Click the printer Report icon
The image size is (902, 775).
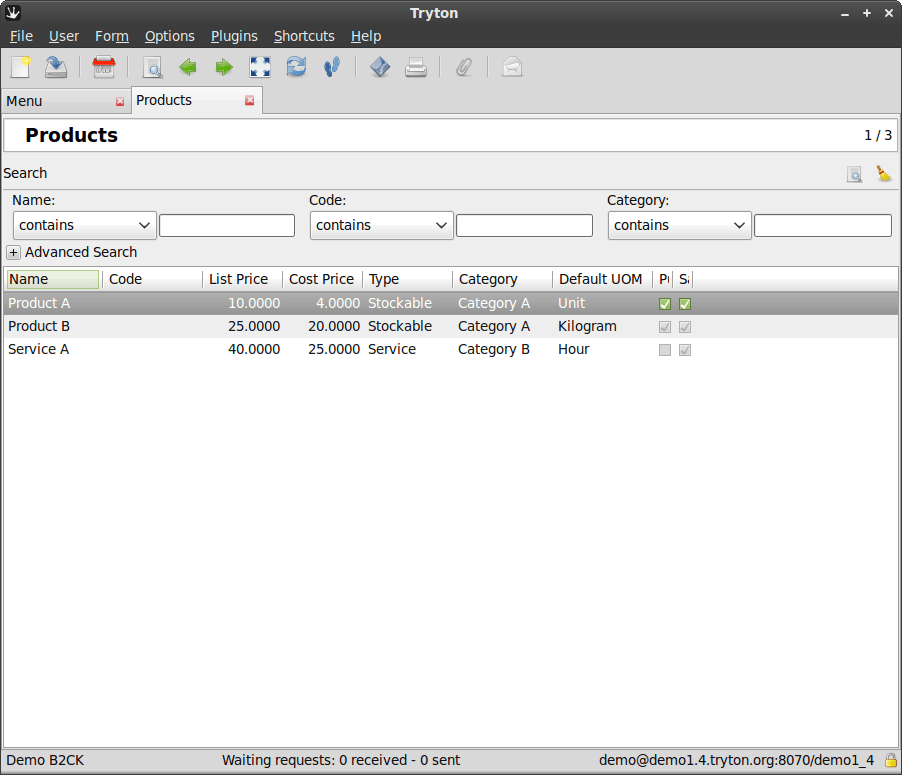coord(416,67)
